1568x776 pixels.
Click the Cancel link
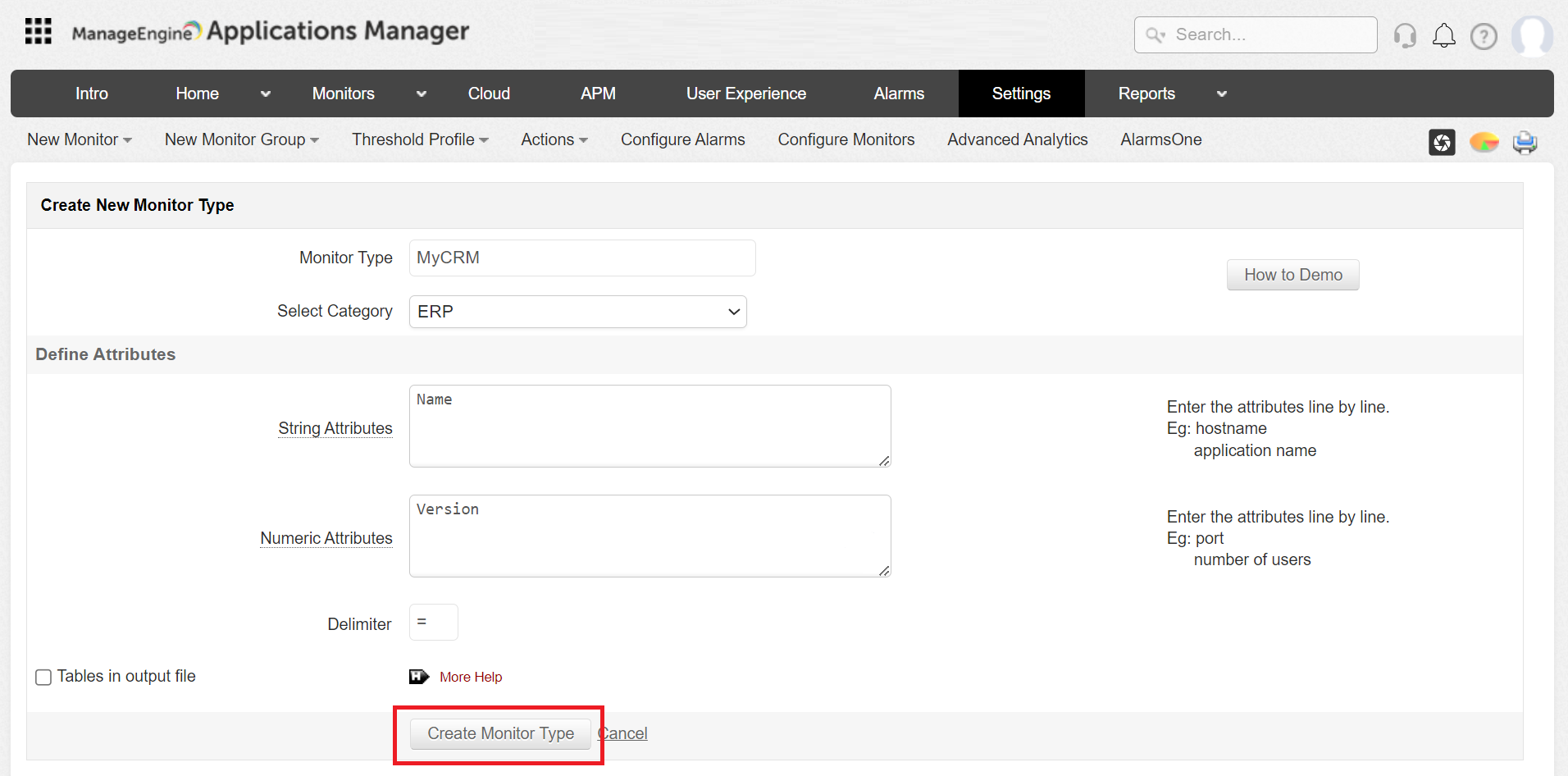[623, 733]
